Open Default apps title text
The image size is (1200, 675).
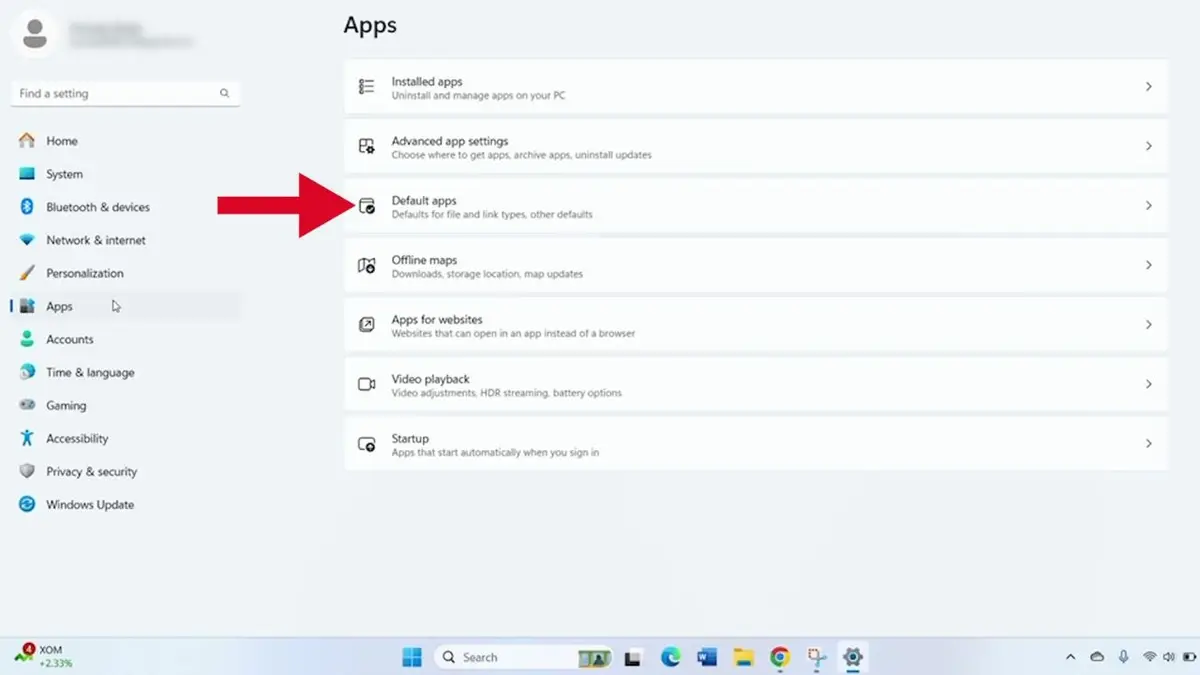click(424, 201)
